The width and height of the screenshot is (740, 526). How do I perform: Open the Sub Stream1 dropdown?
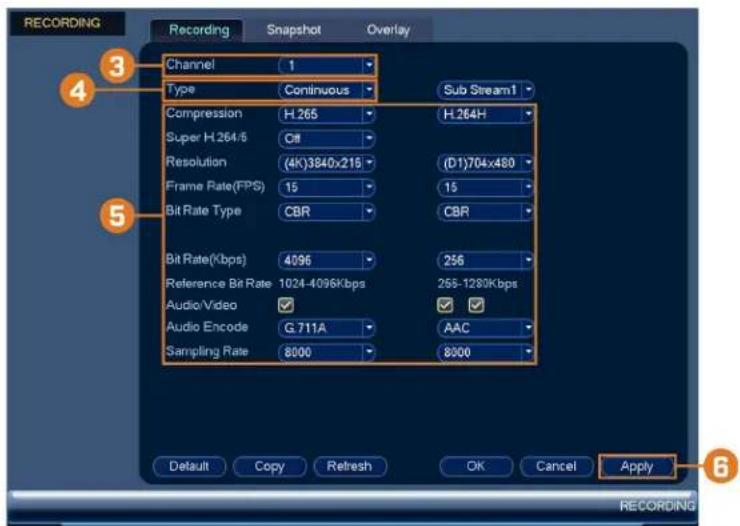point(486,90)
